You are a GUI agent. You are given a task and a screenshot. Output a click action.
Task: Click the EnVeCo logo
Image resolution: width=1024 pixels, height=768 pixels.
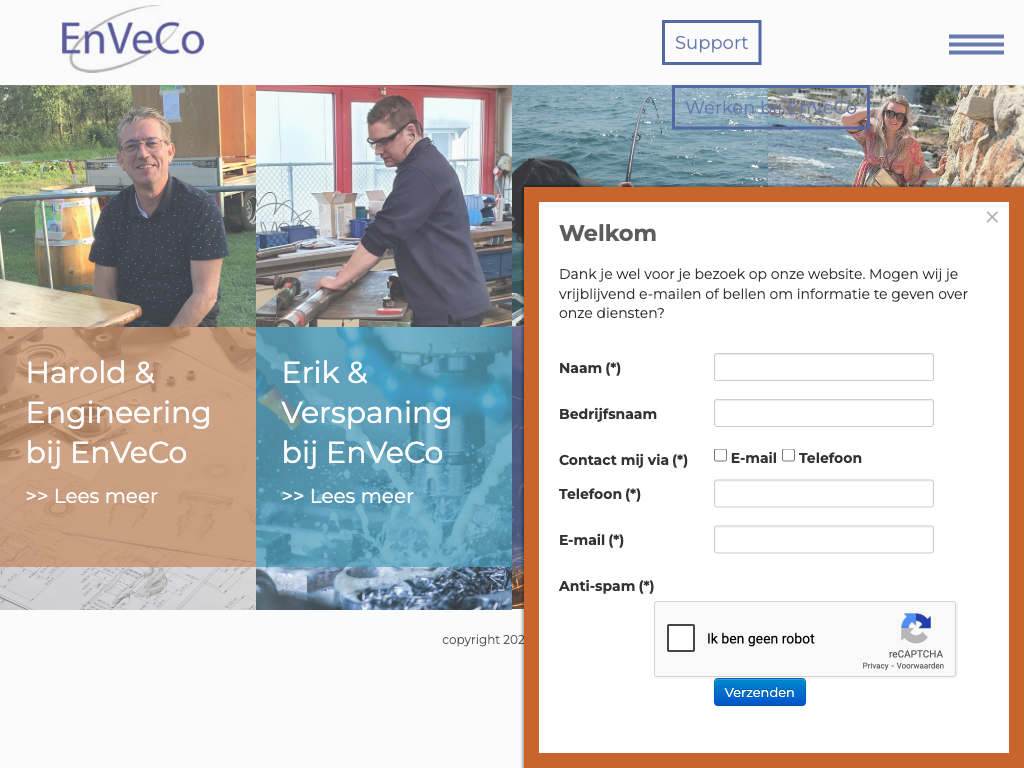click(133, 39)
